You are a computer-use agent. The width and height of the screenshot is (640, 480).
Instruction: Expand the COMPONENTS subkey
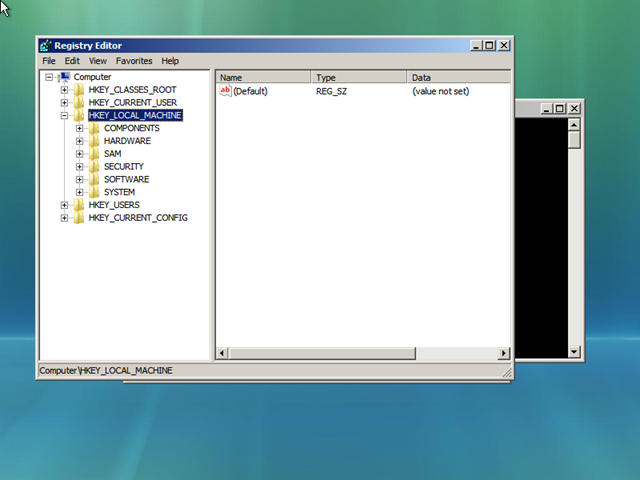[x=80, y=128]
